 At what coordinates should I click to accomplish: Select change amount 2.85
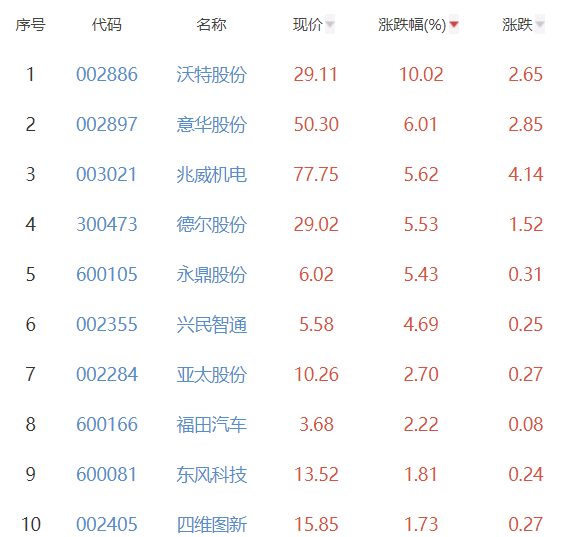click(526, 124)
